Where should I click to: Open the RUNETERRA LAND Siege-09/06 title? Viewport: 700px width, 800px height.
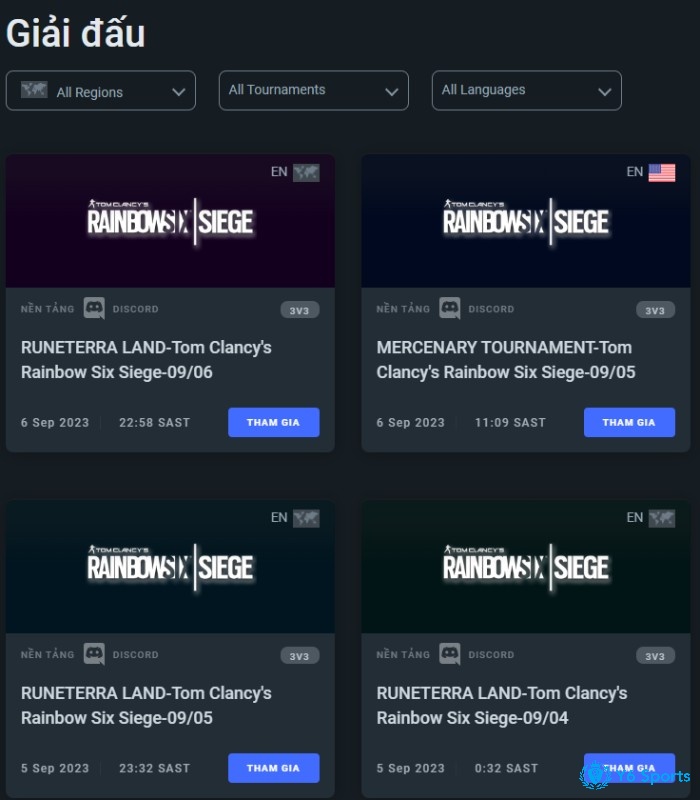pos(146,360)
